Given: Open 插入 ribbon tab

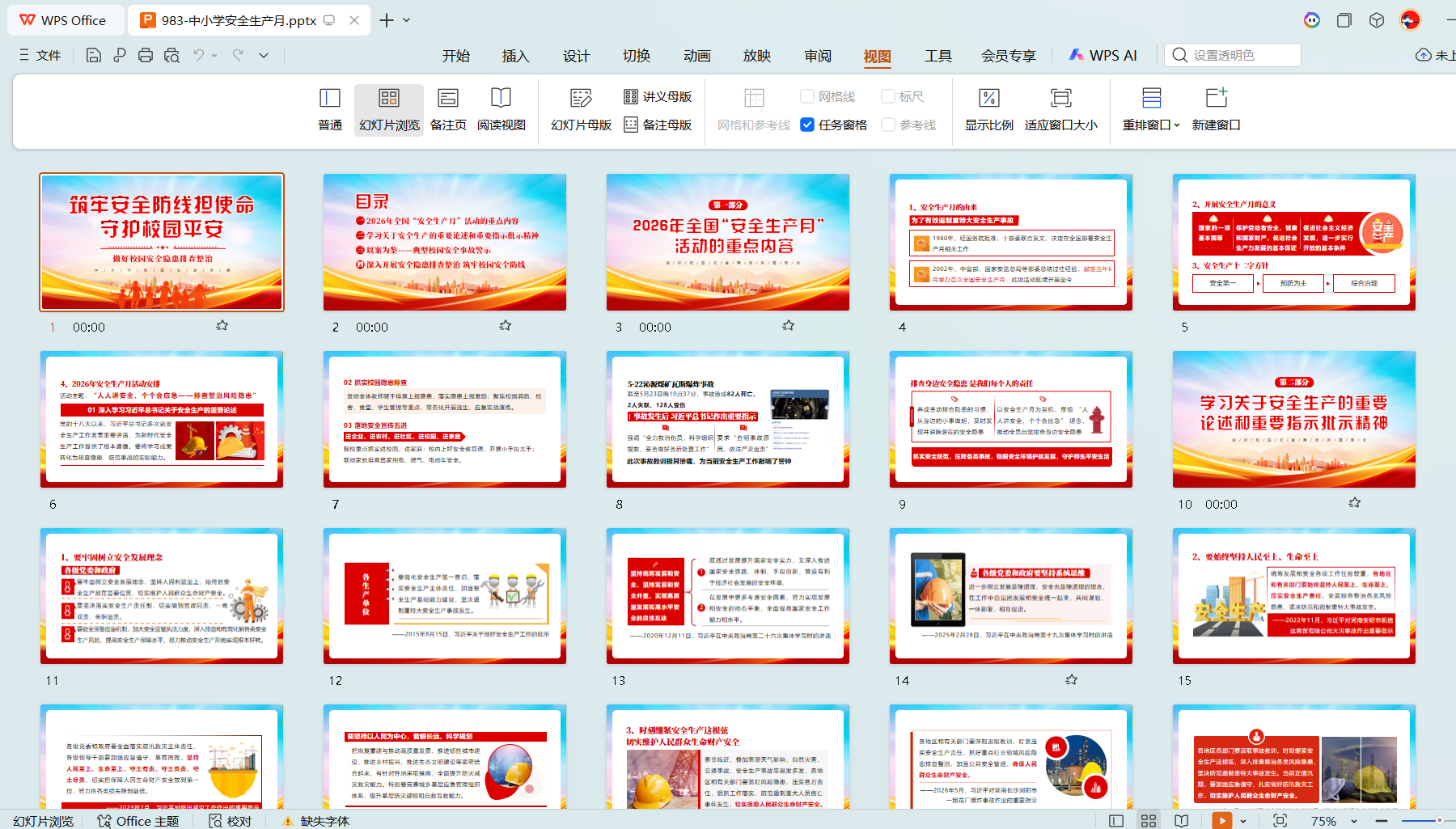Looking at the screenshot, I should tap(515, 55).
